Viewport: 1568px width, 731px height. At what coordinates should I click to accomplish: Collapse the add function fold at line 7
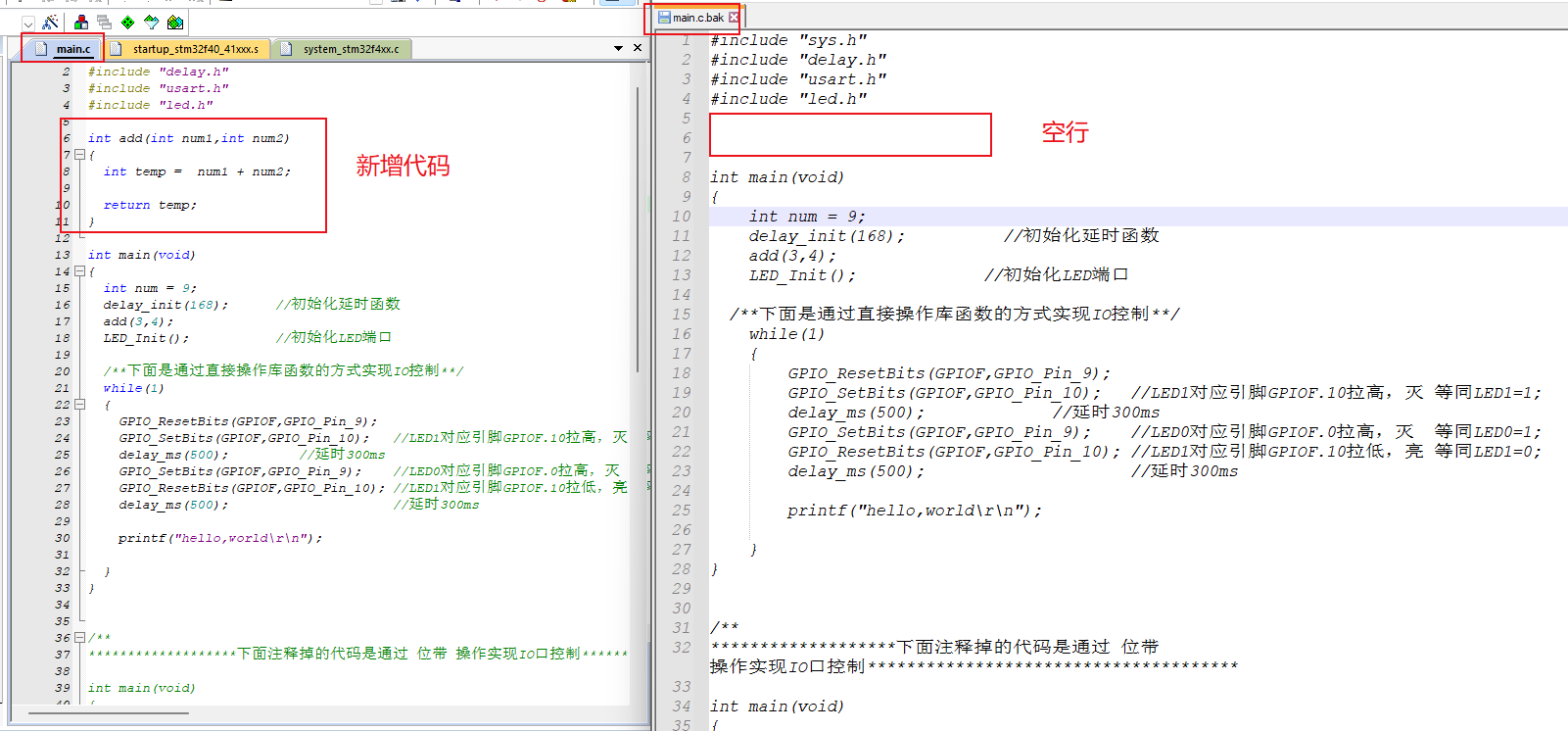point(79,155)
